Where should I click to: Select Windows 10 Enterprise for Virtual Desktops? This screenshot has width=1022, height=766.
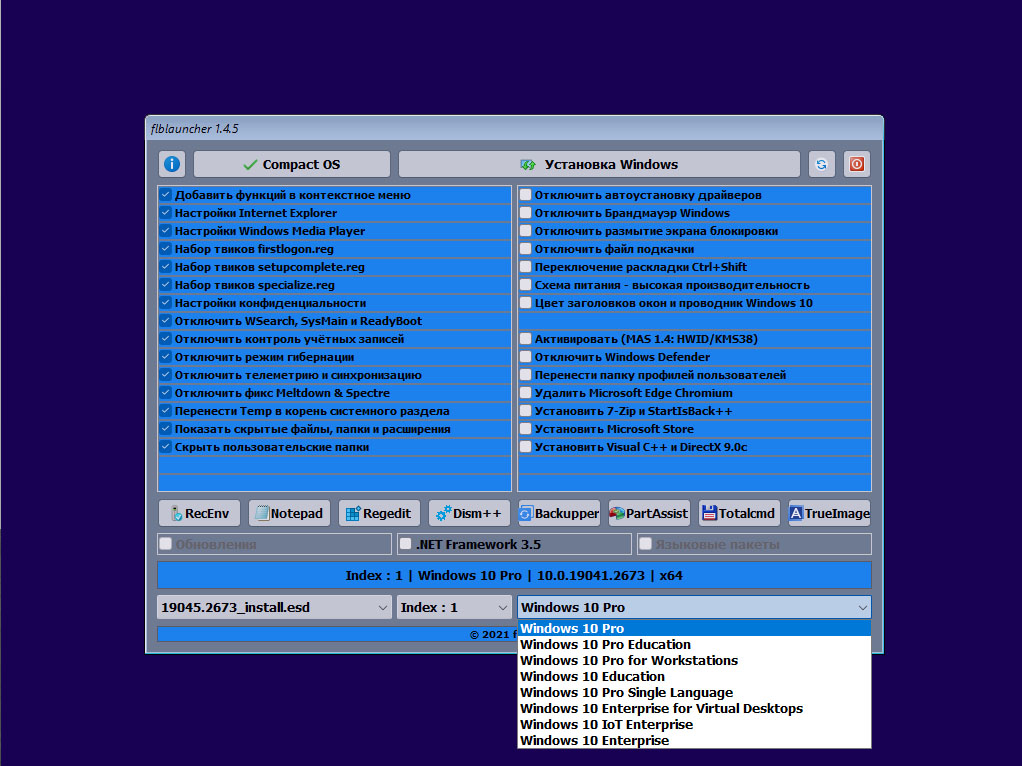pos(694,708)
